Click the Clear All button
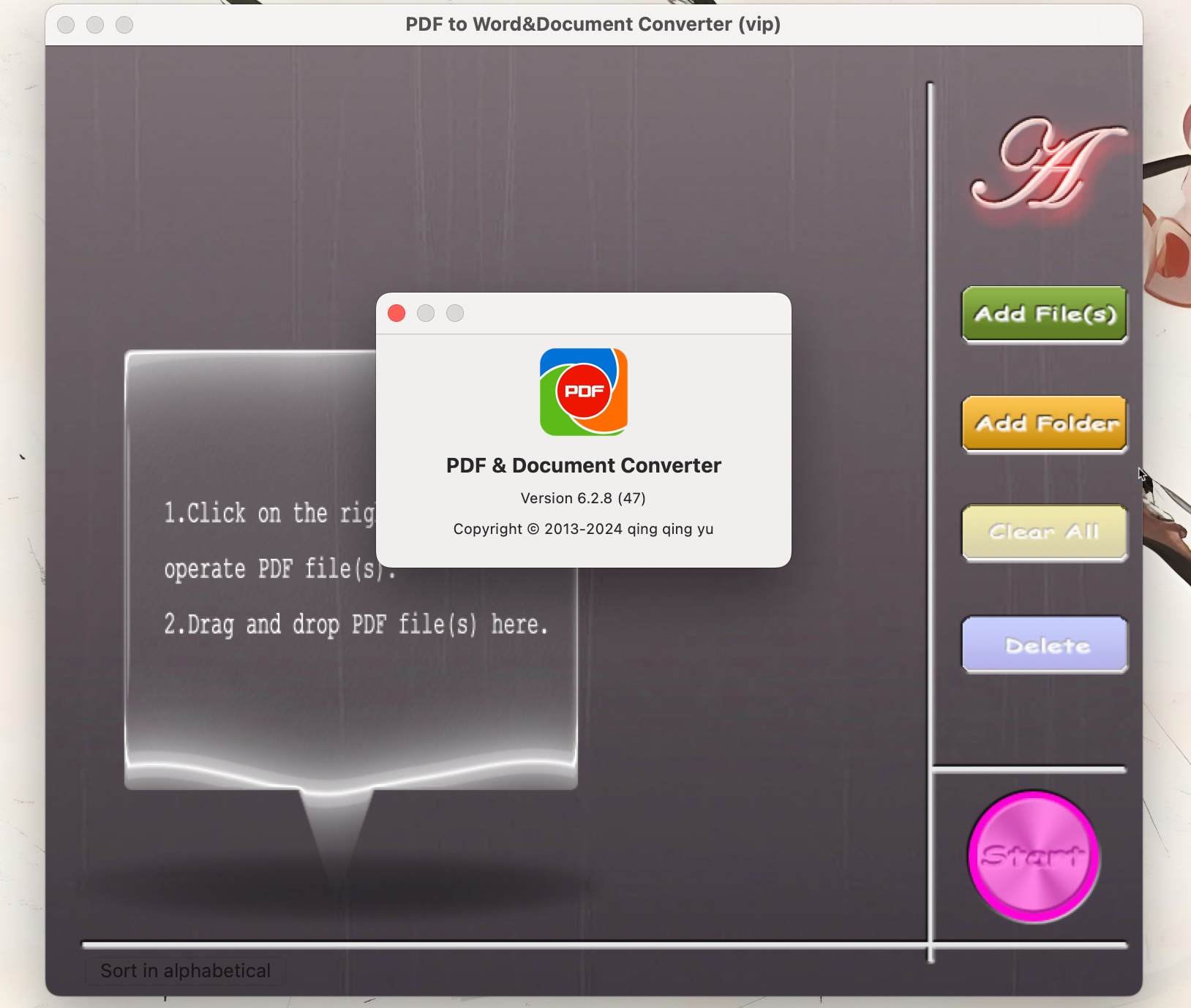The width and height of the screenshot is (1191, 1008). point(1044,533)
